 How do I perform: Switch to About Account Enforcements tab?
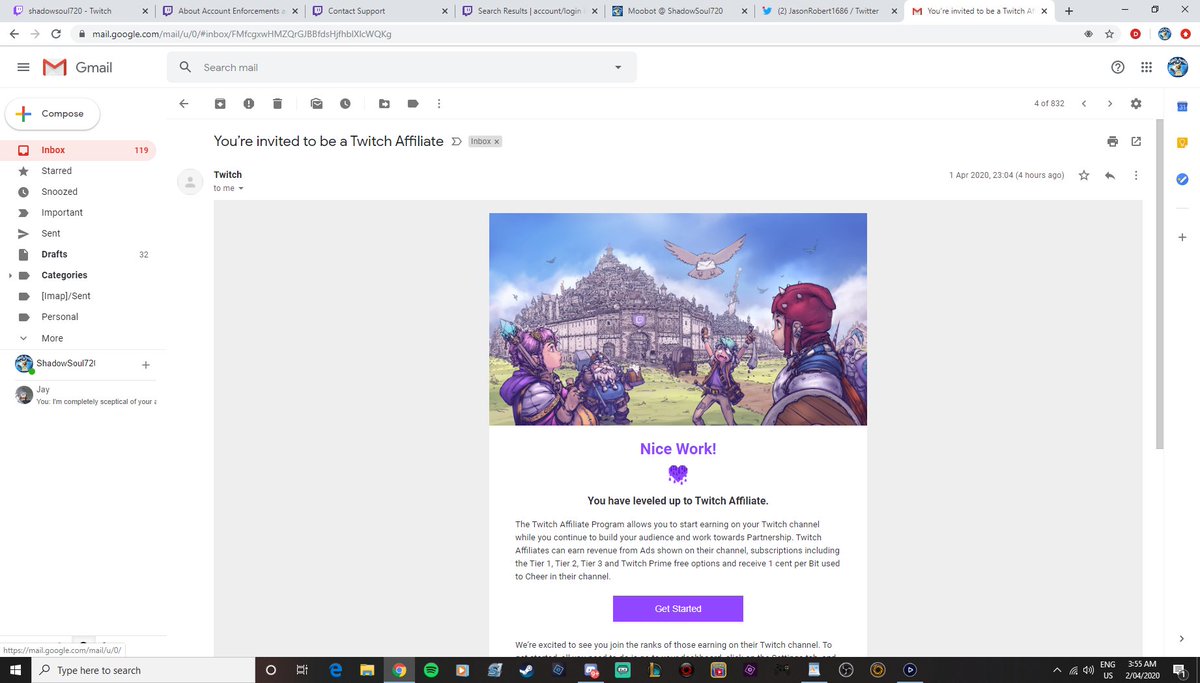tap(228, 11)
